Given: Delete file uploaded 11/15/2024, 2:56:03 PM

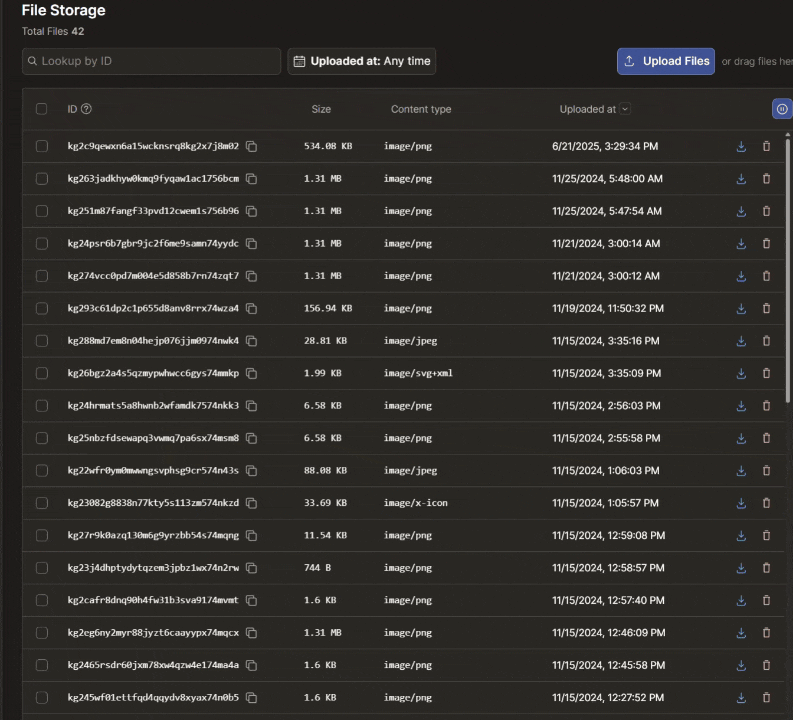Looking at the screenshot, I should (x=766, y=406).
